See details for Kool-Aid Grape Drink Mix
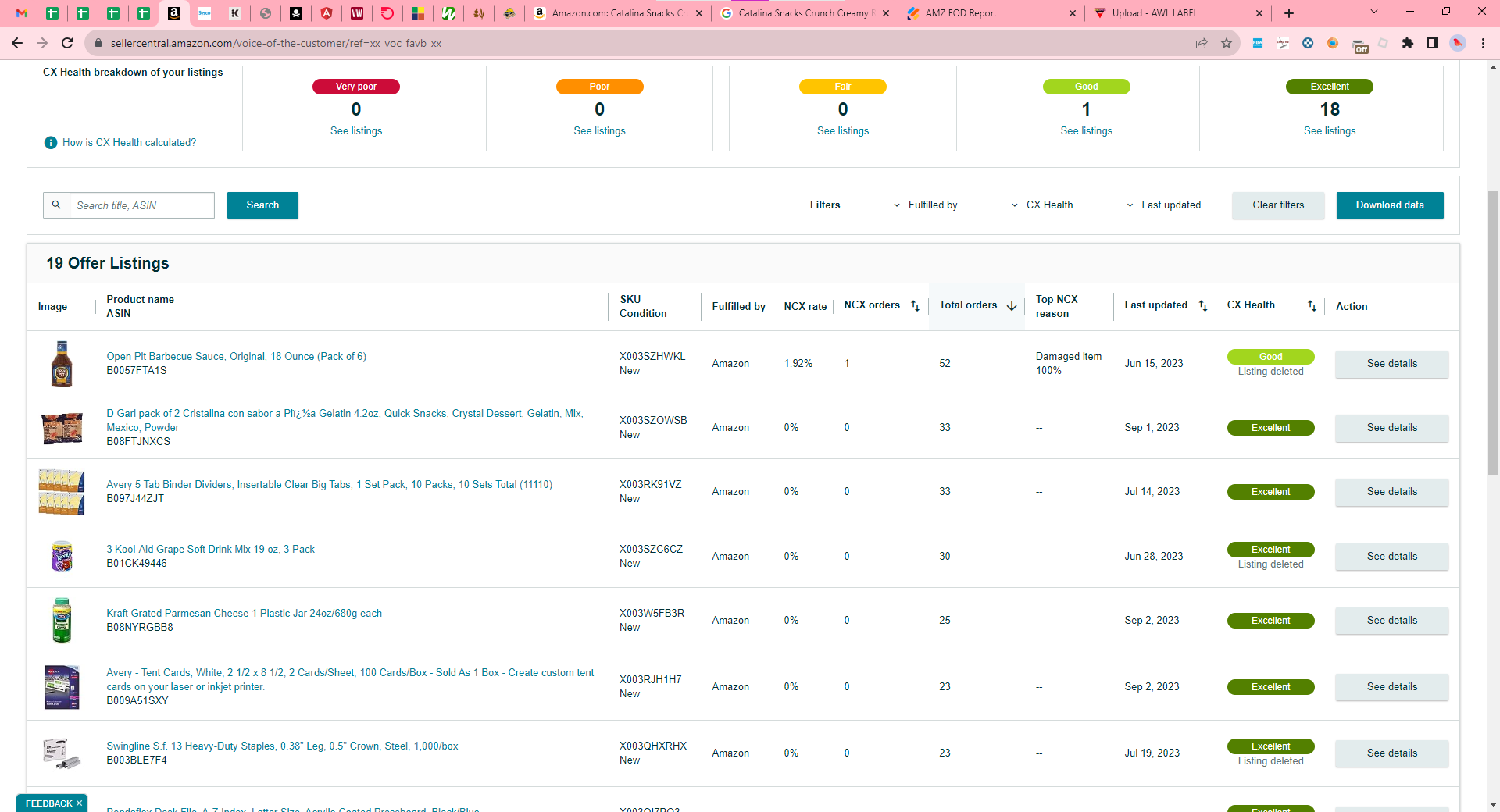1500x812 pixels. click(x=1391, y=557)
